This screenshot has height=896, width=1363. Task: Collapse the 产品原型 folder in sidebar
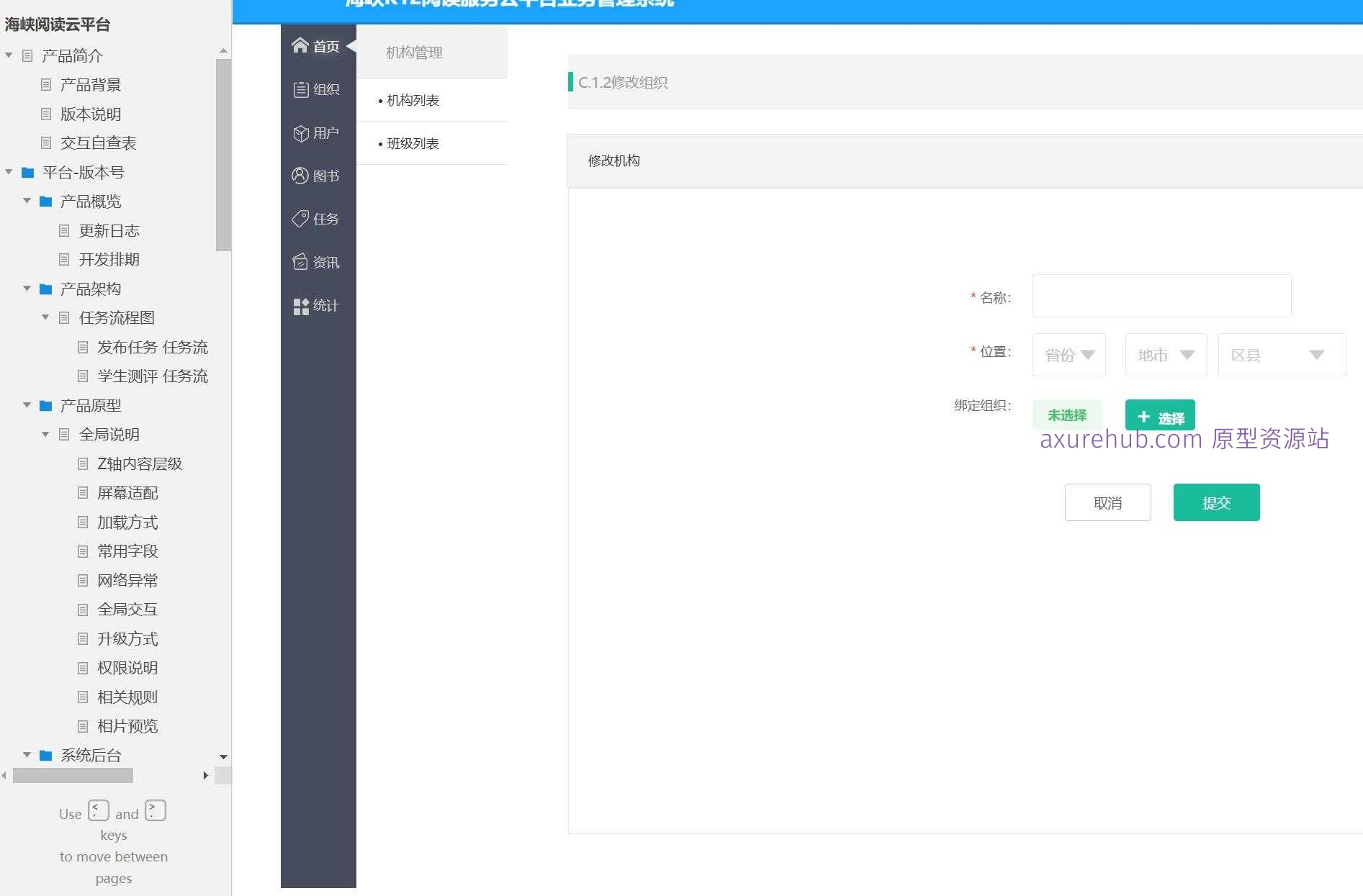tap(27, 404)
